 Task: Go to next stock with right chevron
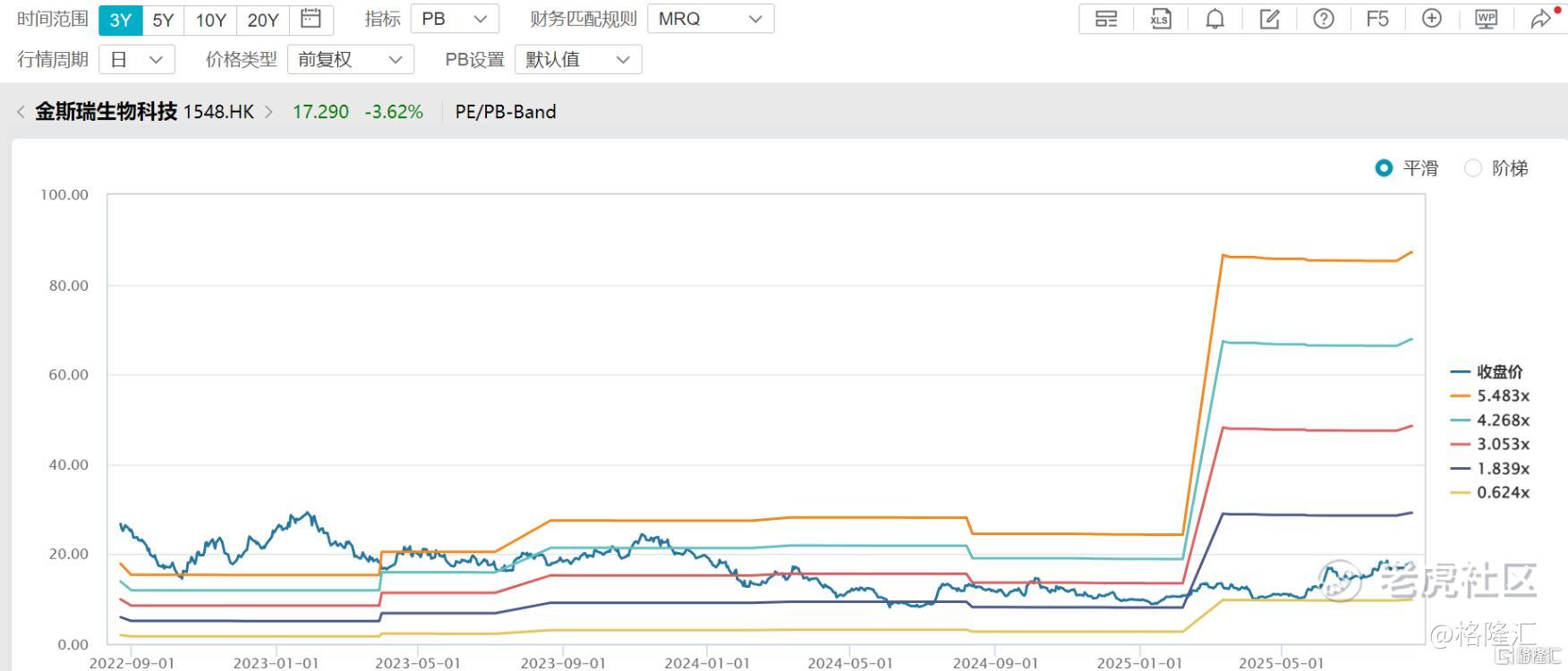(268, 112)
